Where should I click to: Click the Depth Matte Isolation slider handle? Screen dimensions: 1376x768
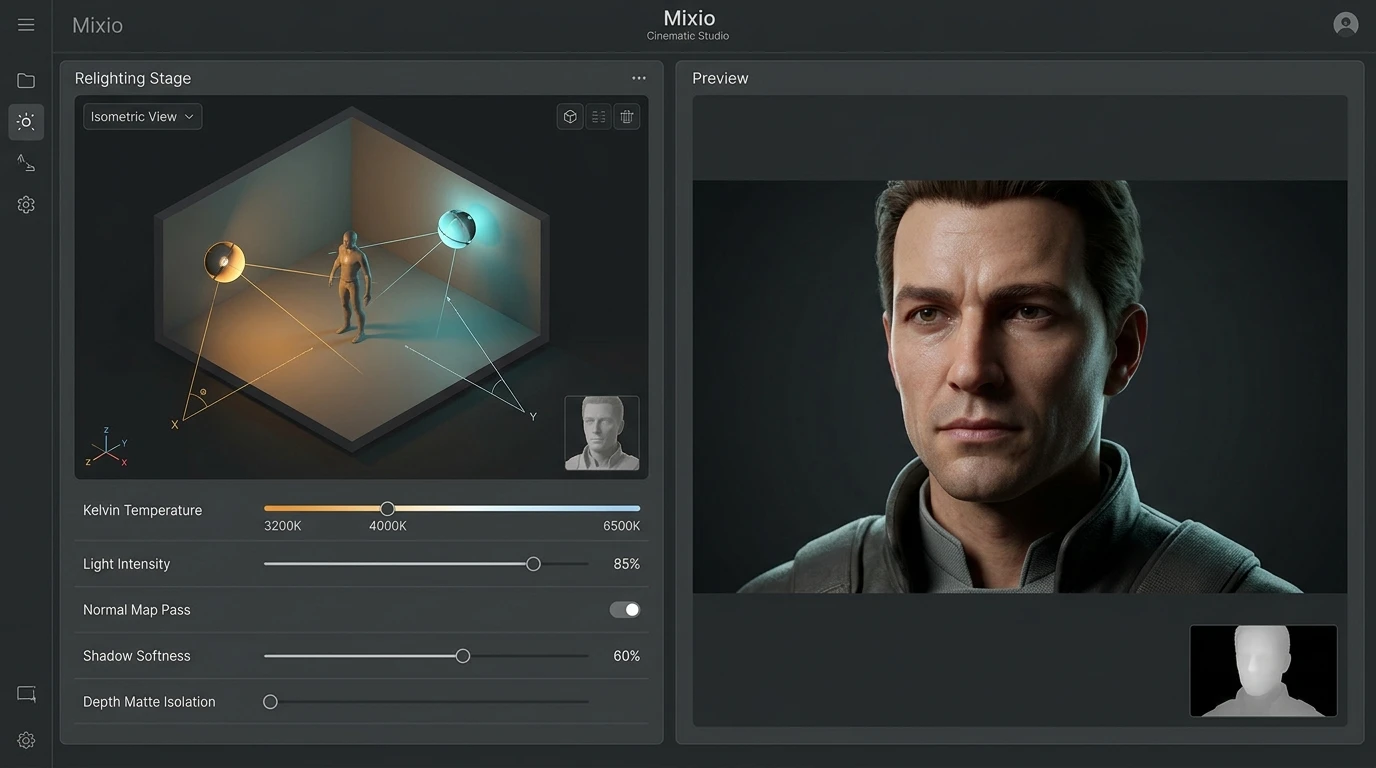tap(270, 702)
